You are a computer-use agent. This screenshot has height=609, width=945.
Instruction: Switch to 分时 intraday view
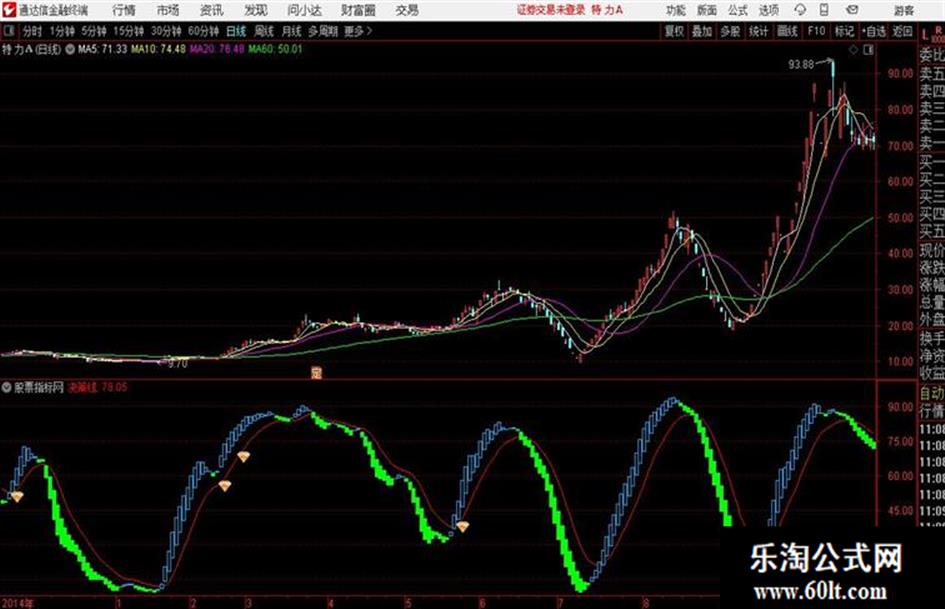[x=33, y=31]
